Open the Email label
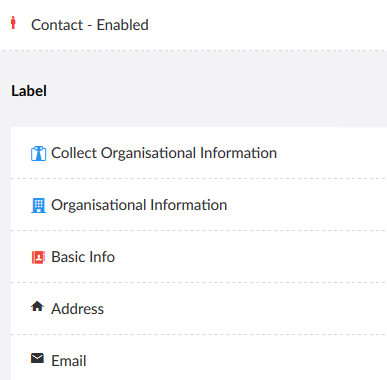387x380 pixels. tap(69, 361)
